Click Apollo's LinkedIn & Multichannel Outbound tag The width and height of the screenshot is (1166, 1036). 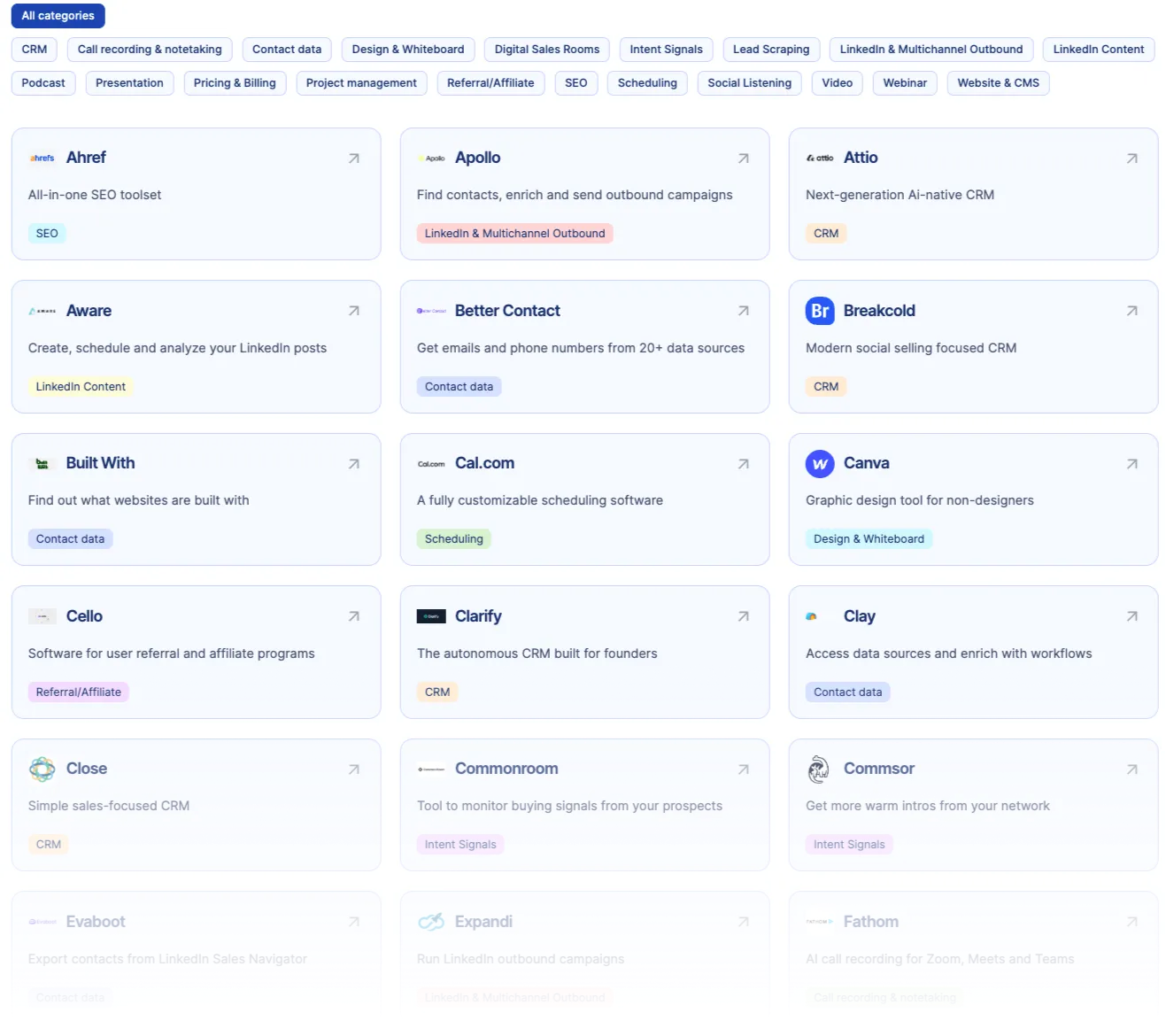click(x=515, y=234)
